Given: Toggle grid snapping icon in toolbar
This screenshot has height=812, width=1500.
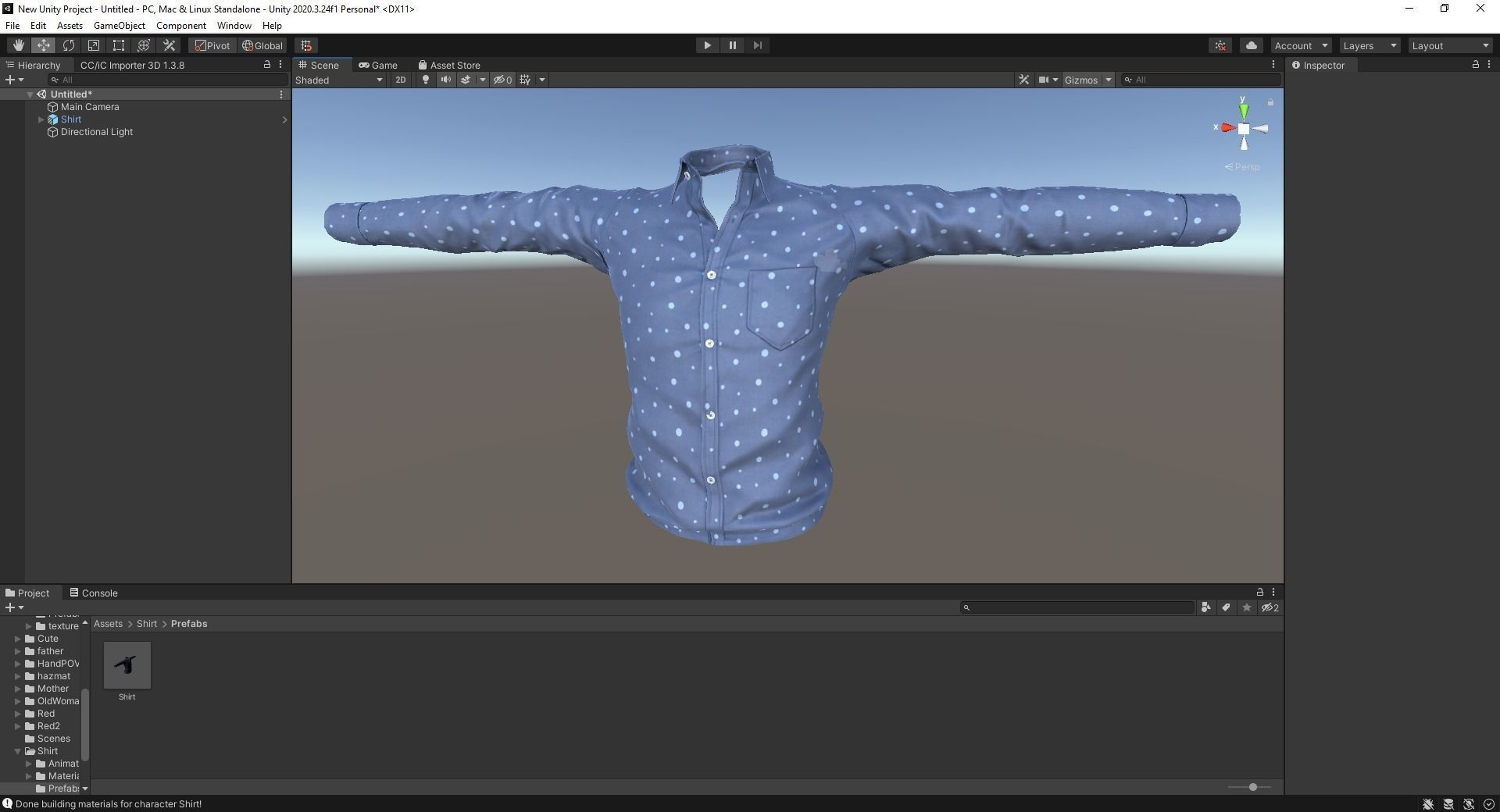Looking at the screenshot, I should pyautogui.click(x=306, y=45).
